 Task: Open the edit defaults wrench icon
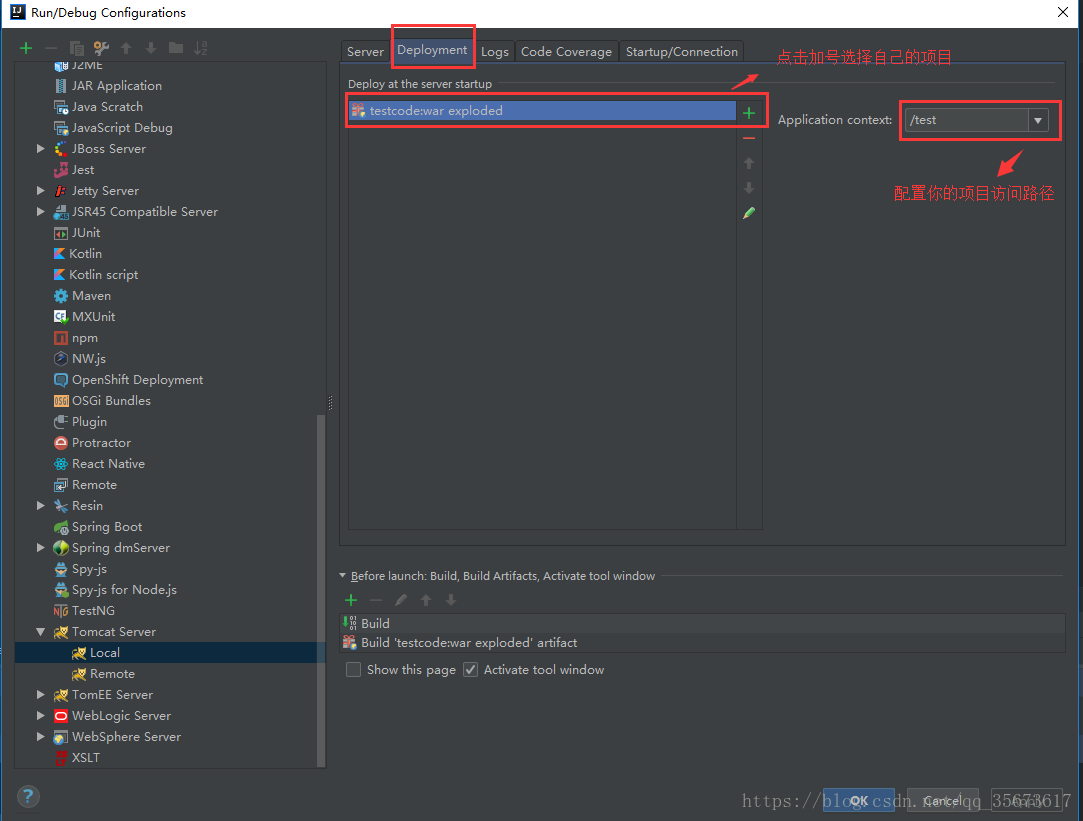pyautogui.click(x=101, y=48)
